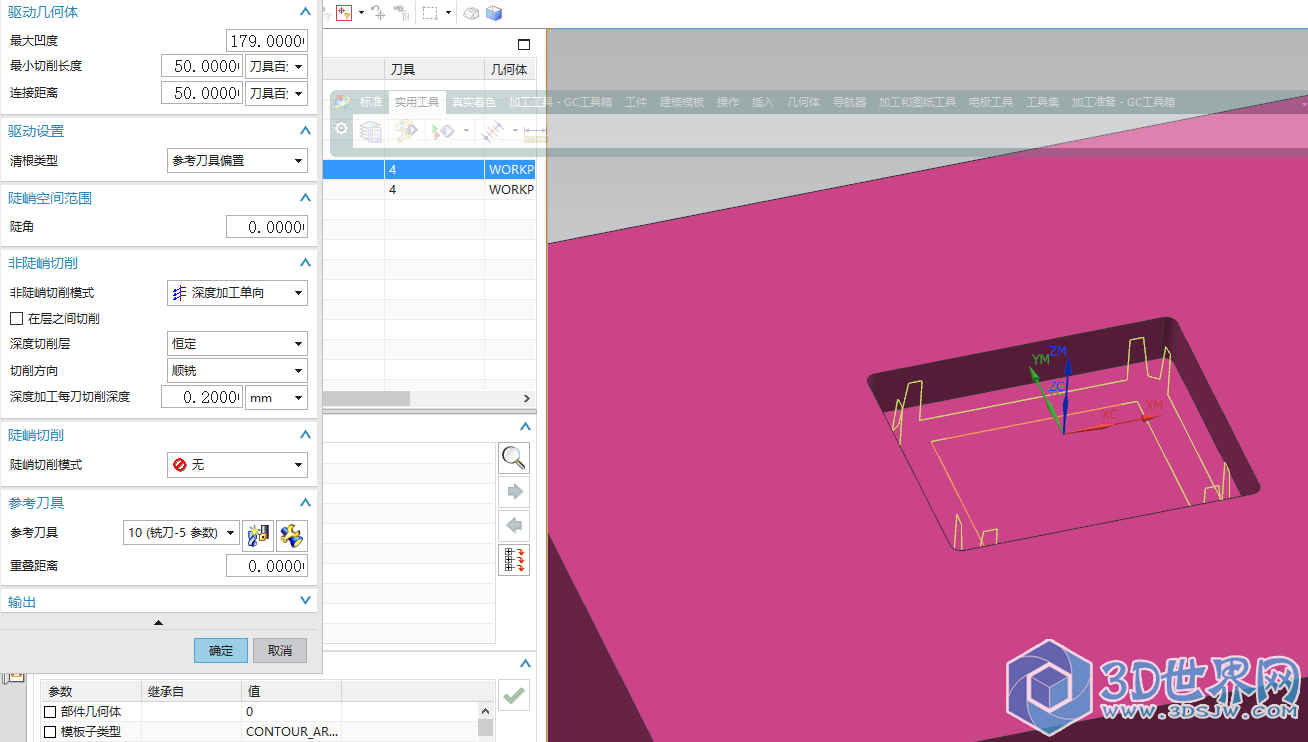Click the 值 table column header
Image resolution: width=1308 pixels, height=742 pixels.
[x=291, y=691]
